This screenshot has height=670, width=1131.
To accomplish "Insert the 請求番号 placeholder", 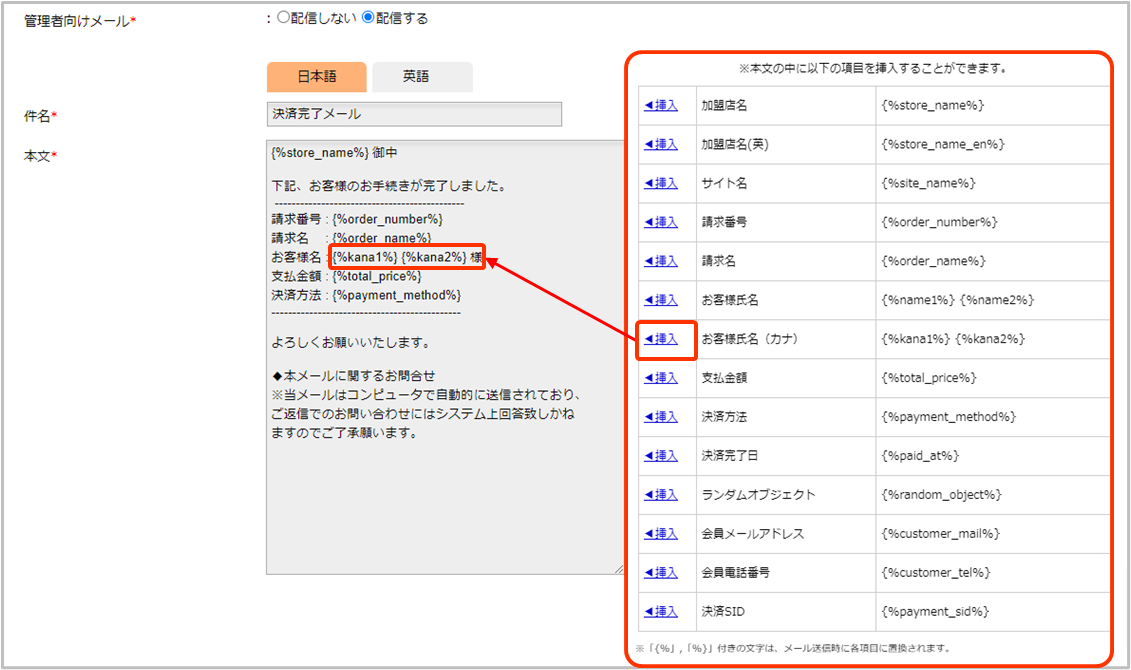I will [661, 222].
